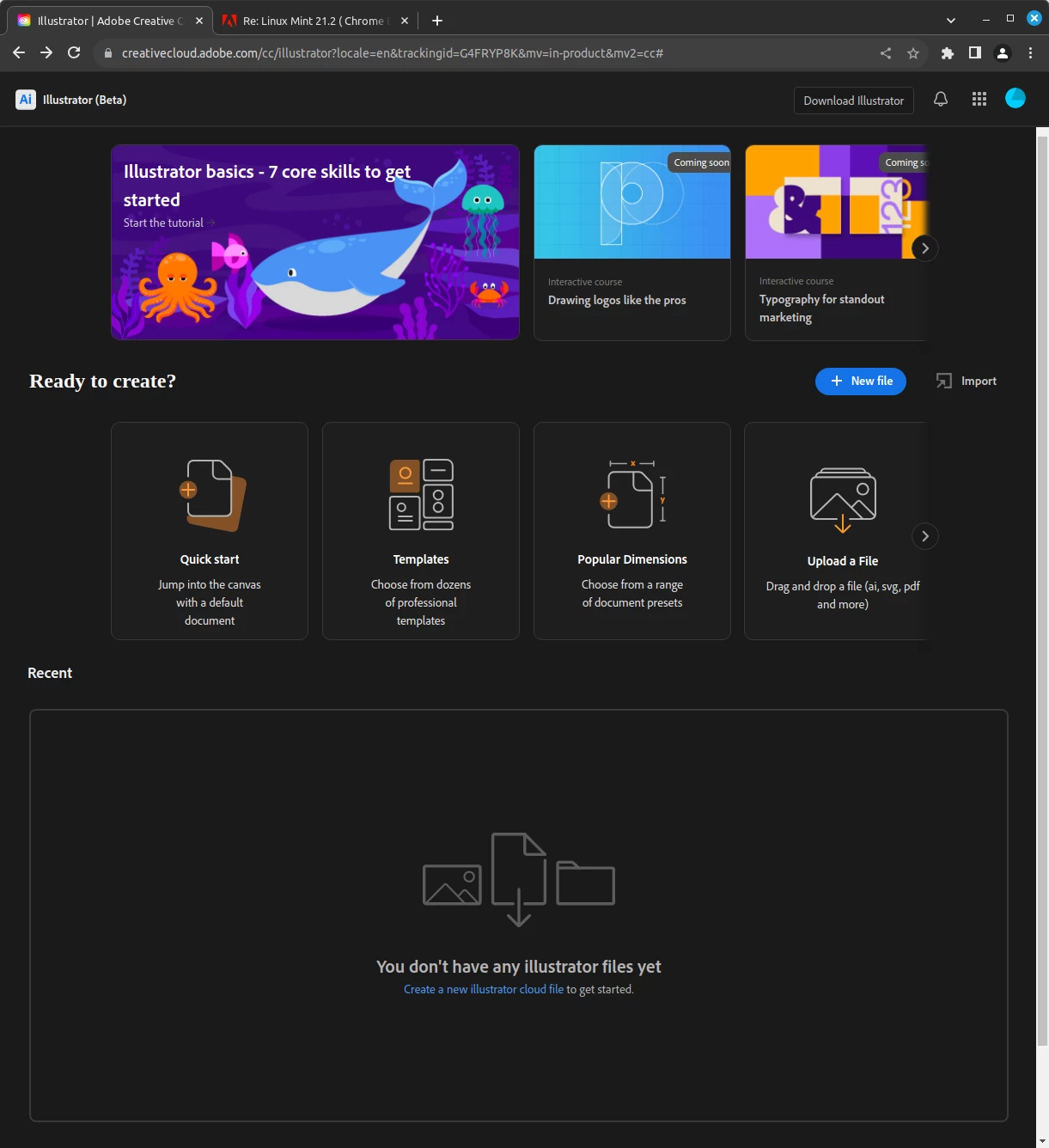Minimize the Chrome window
The image size is (1049, 1148).
coord(985,18)
